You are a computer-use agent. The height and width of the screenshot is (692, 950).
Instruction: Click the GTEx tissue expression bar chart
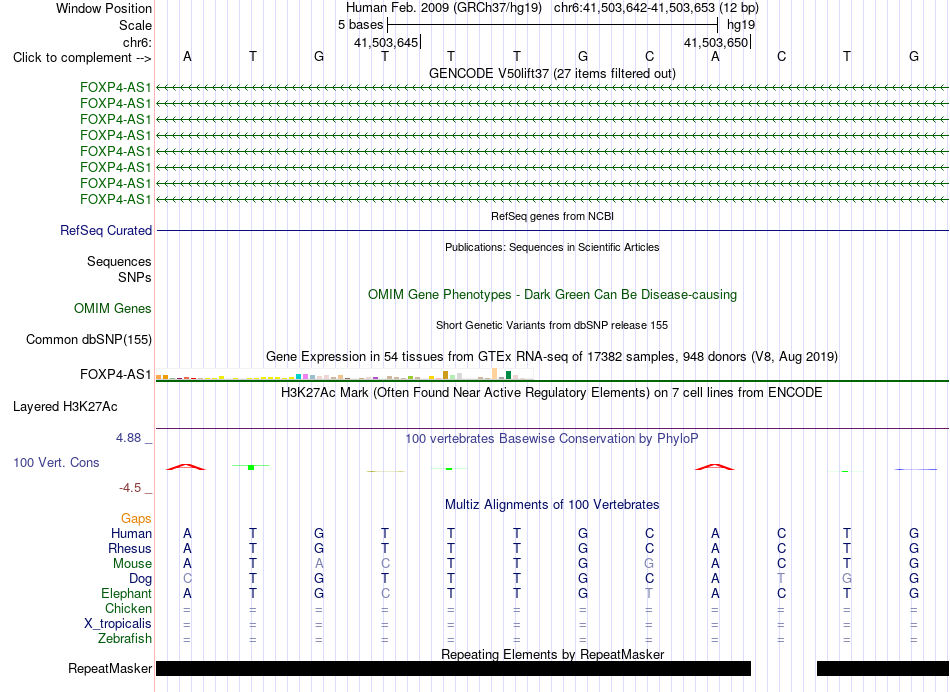pos(344,374)
